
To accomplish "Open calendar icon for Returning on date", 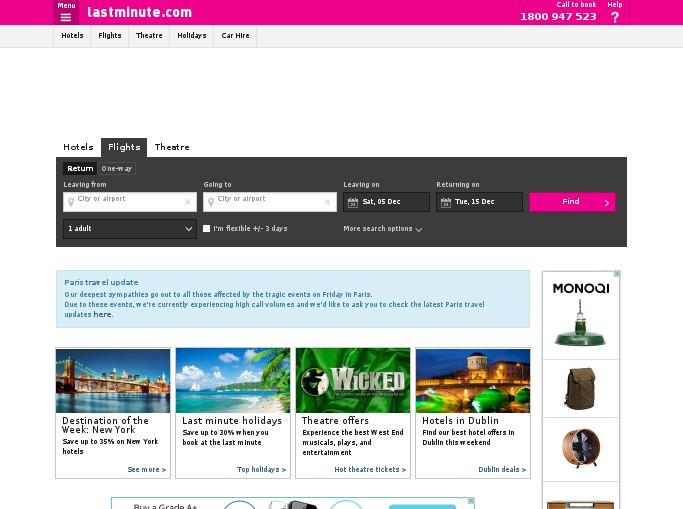I will [446, 202].
